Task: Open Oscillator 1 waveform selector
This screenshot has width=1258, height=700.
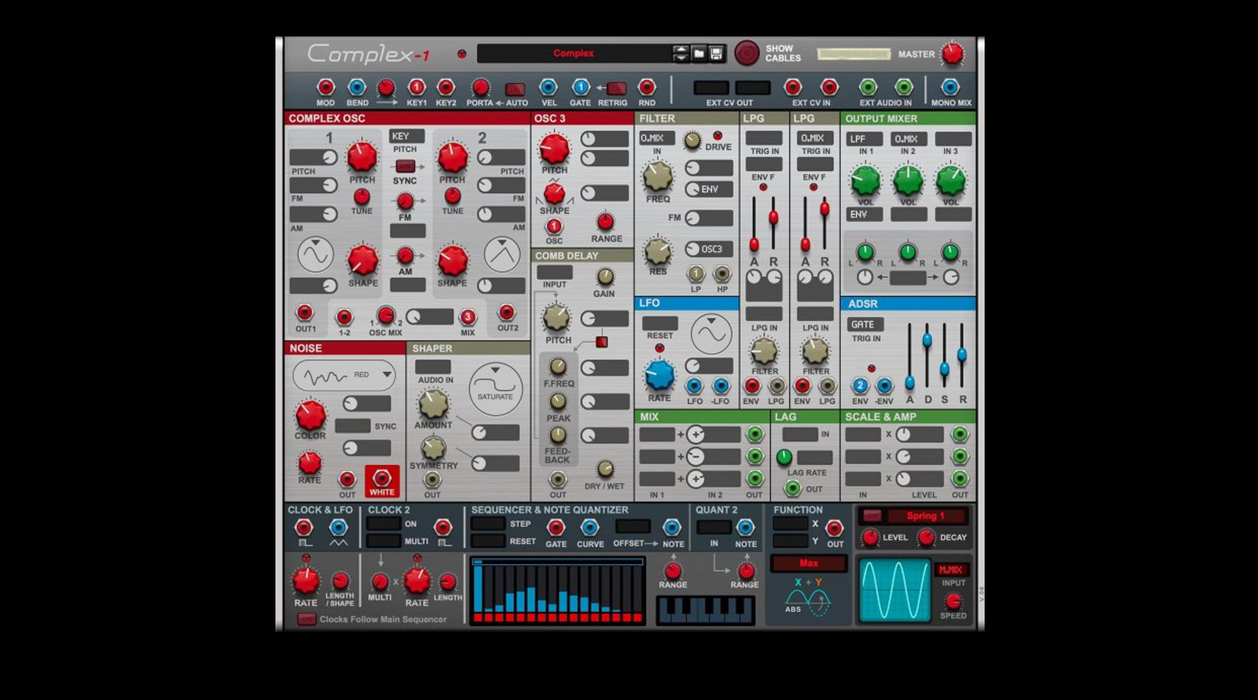Action: (x=315, y=254)
